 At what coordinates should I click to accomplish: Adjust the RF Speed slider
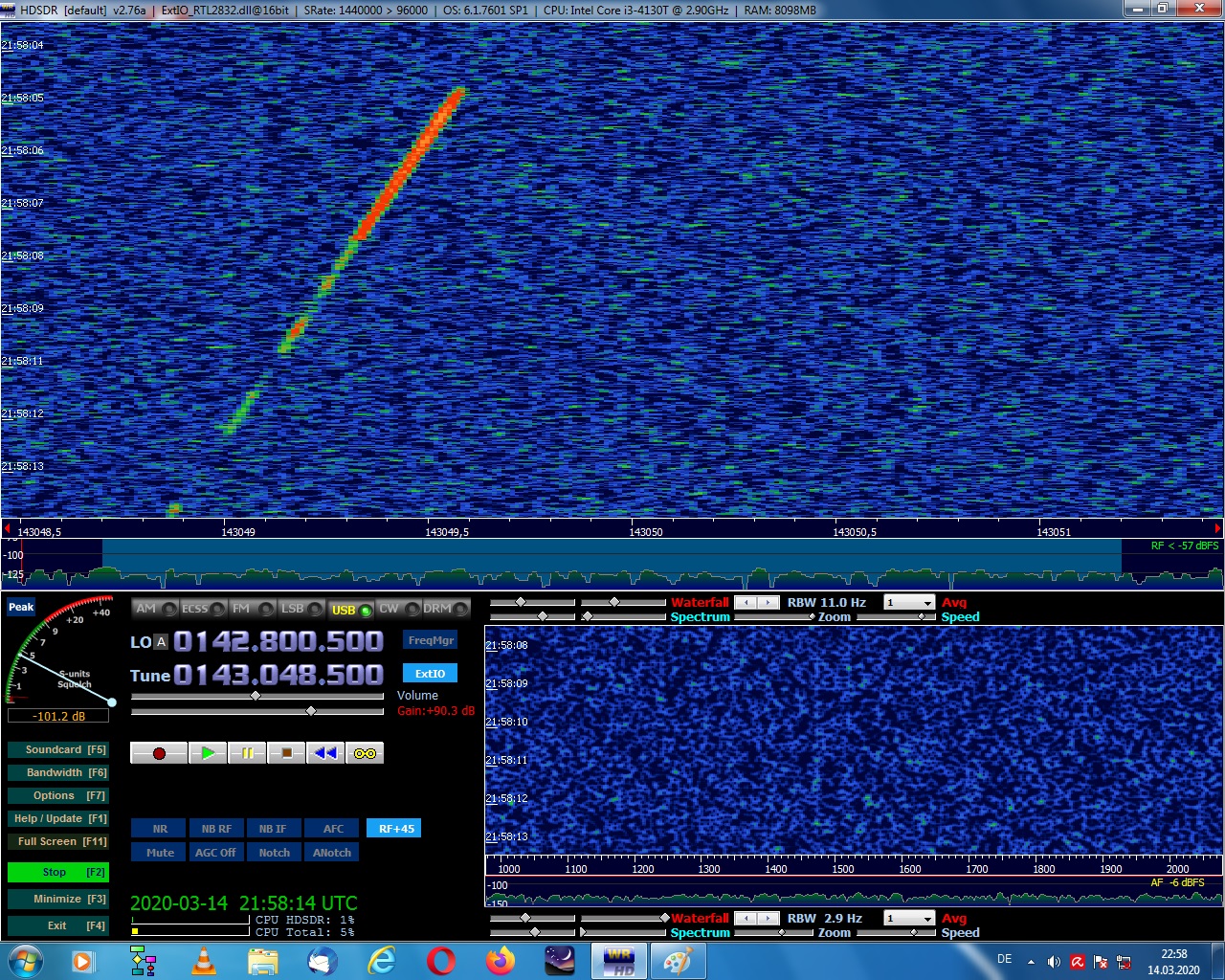896,617
